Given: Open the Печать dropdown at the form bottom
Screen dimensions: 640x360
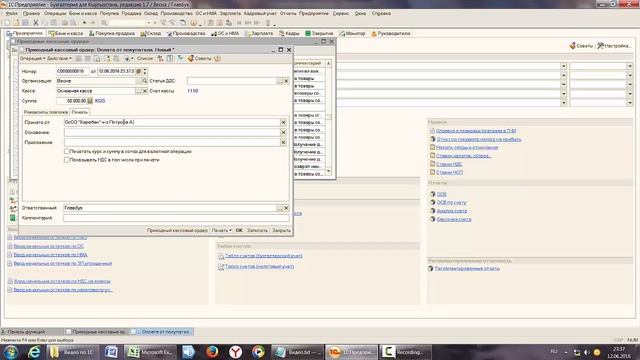Looking at the screenshot, I should pyautogui.click(x=221, y=230).
